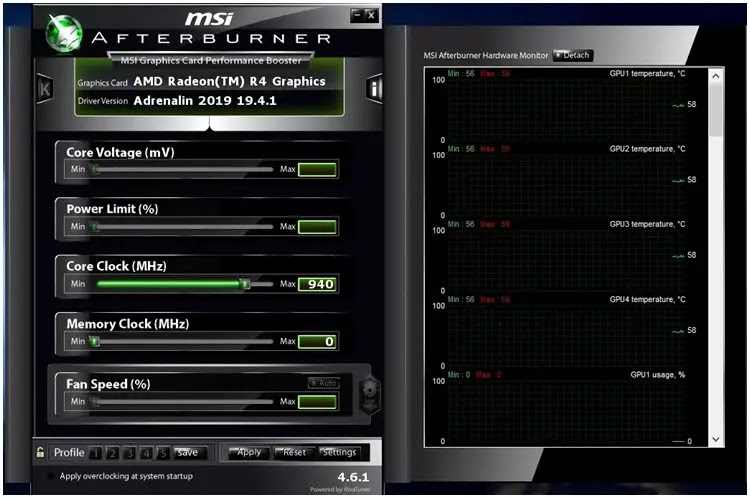Click the GPU1 usage graph label
Image resolution: width=750 pixels, height=498 pixels.
(658, 375)
